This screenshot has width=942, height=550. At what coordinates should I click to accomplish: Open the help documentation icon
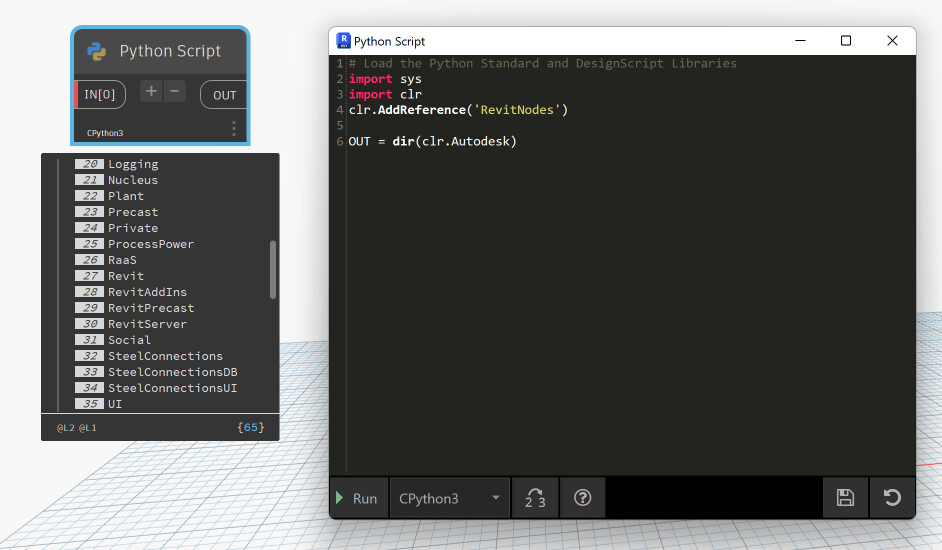coord(582,498)
